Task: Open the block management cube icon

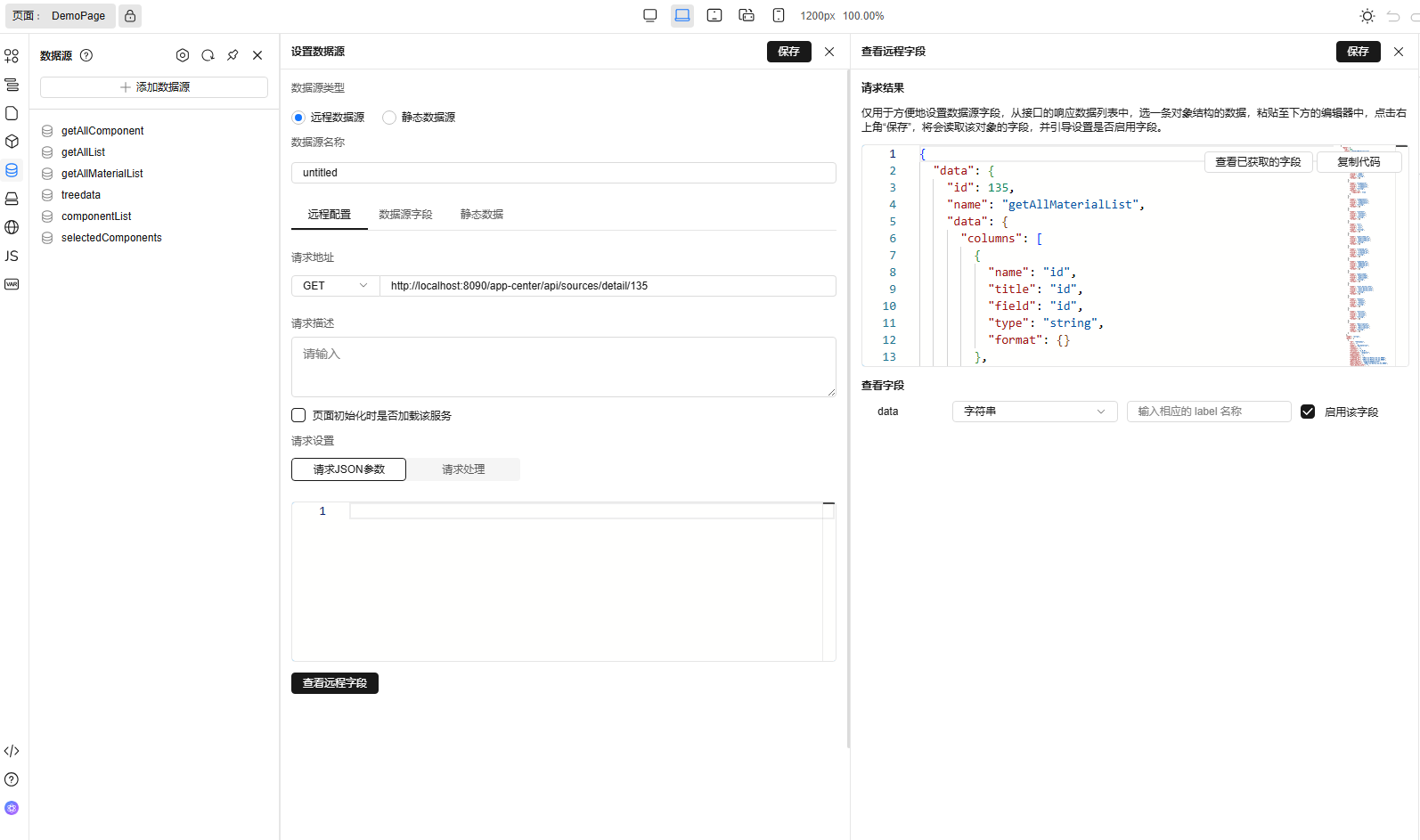Action: (x=12, y=142)
